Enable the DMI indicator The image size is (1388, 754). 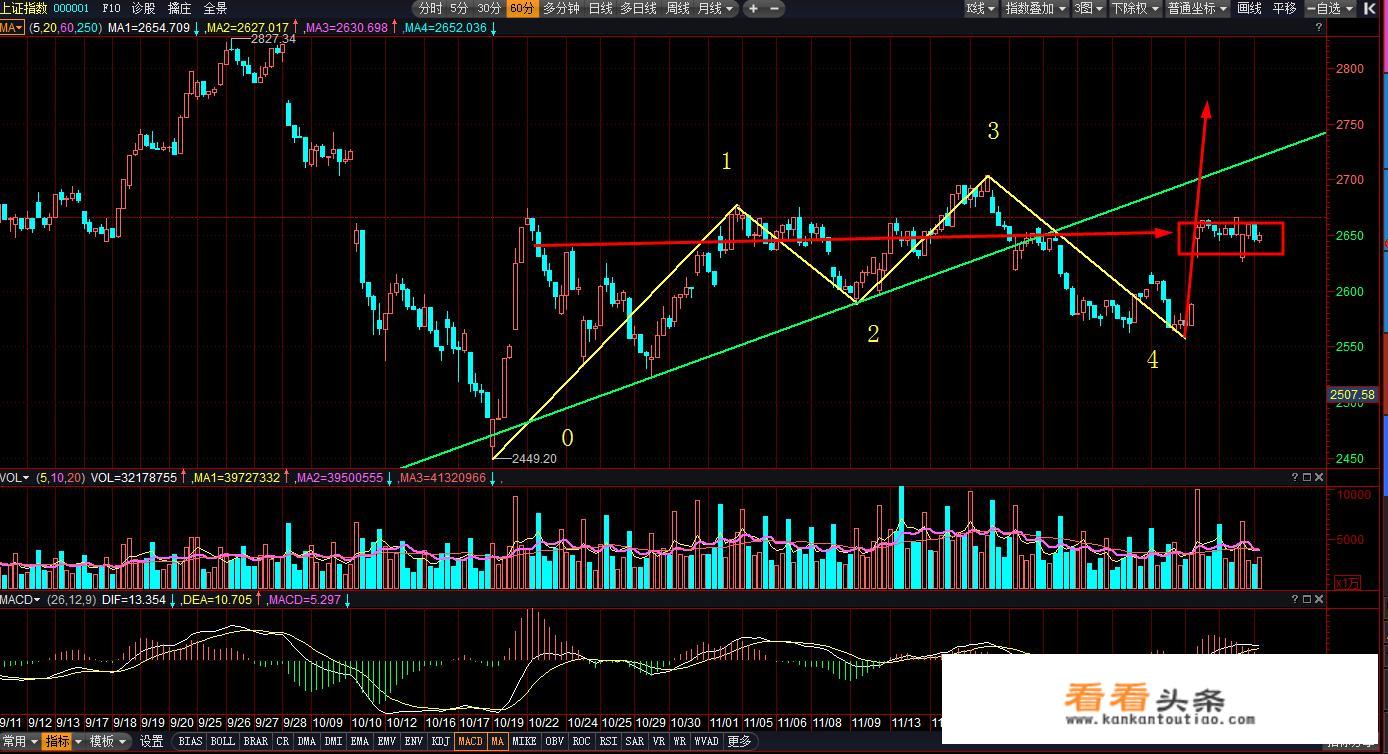333,742
